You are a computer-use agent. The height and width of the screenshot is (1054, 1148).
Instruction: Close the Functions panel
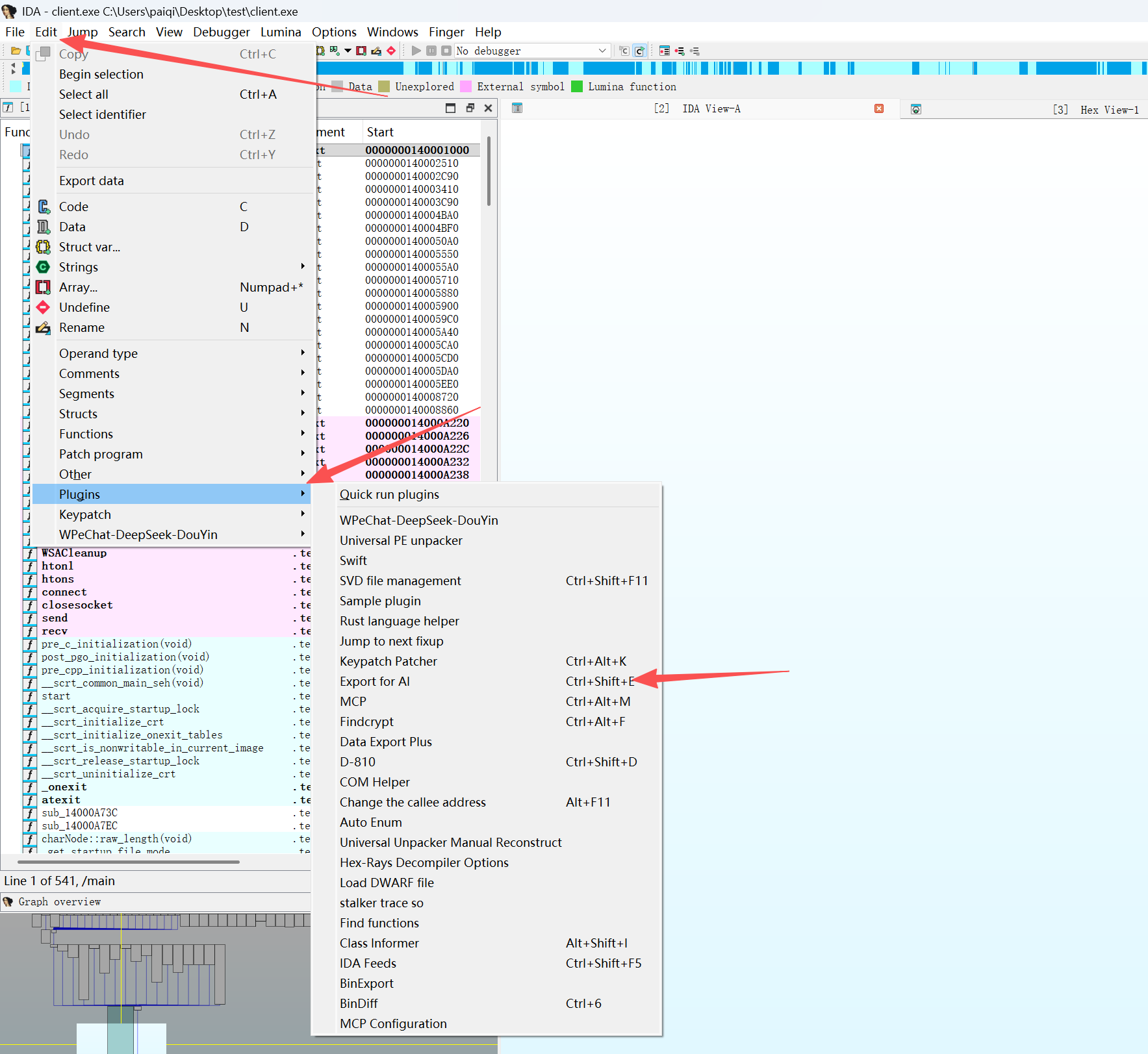click(x=489, y=108)
